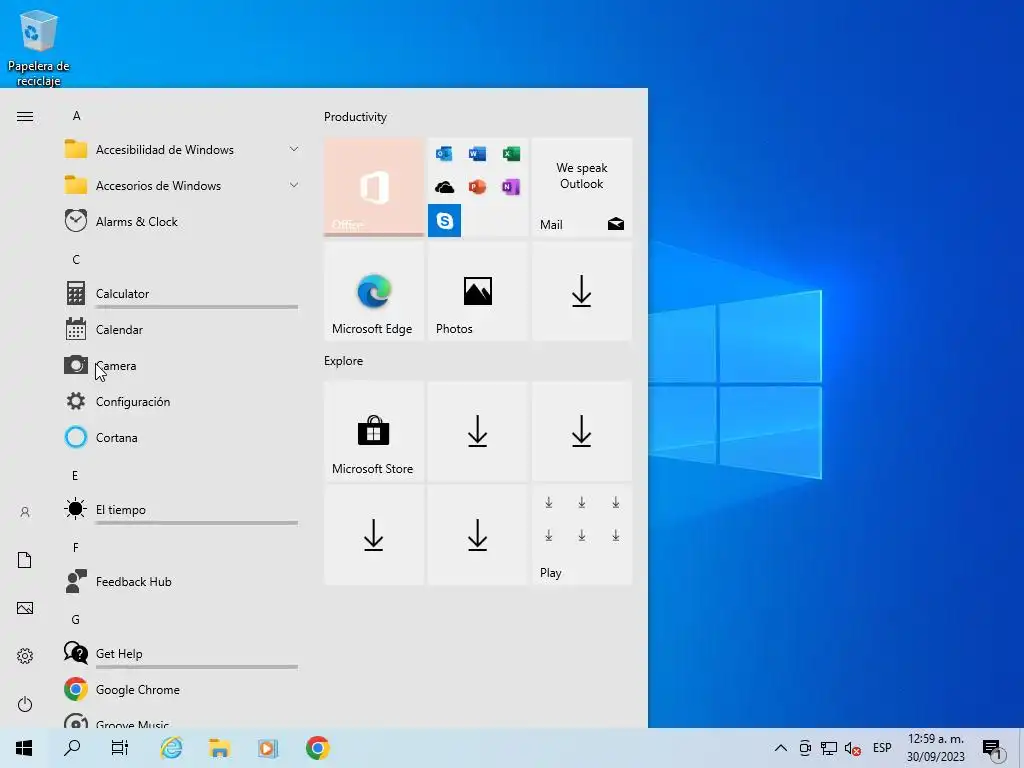Jump to letter G section header
The height and width of the screenshot is (768, 1024).
pos(76,619)
